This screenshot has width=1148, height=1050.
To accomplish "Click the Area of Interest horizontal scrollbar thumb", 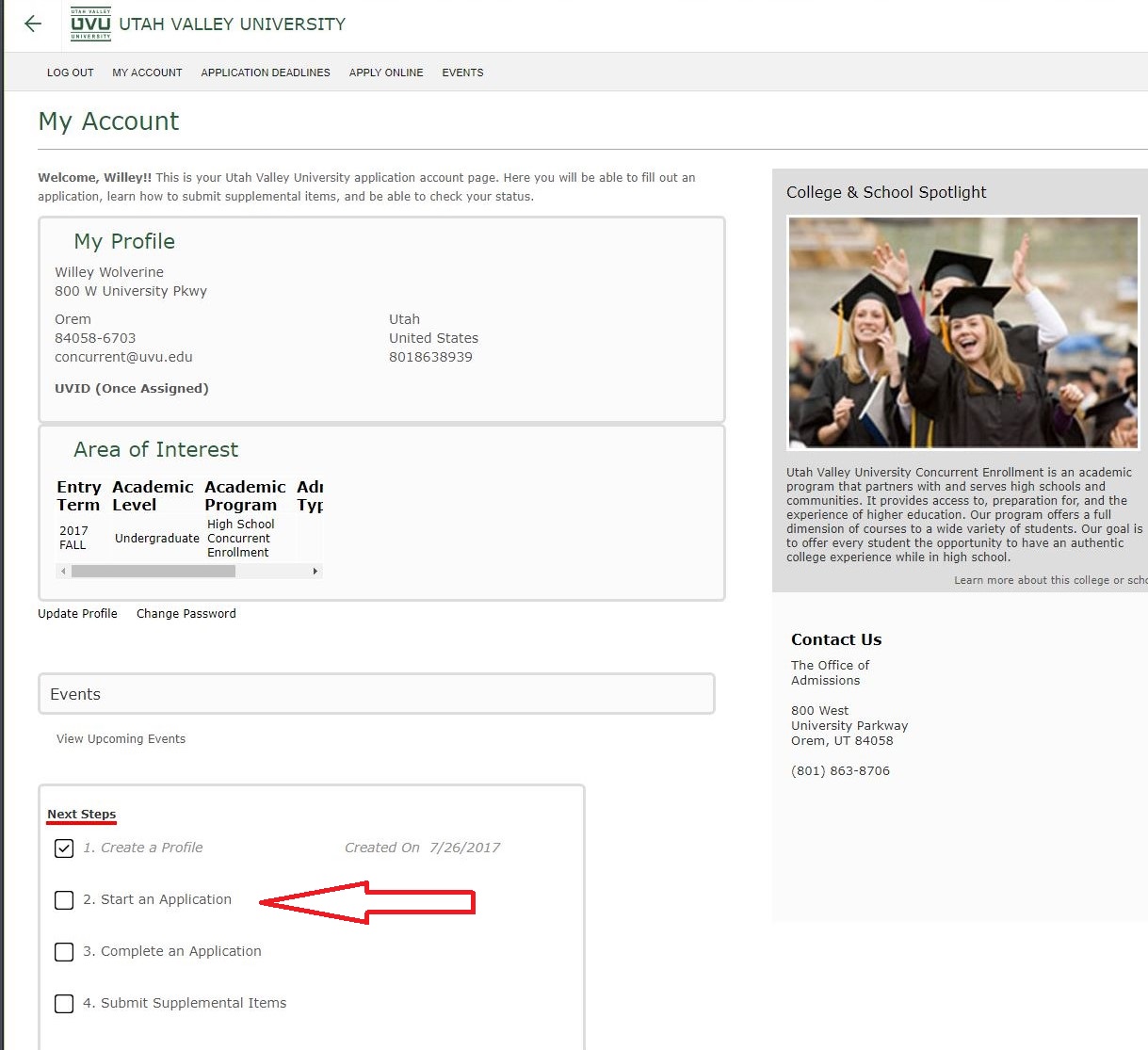I will [x=154, y=571].
